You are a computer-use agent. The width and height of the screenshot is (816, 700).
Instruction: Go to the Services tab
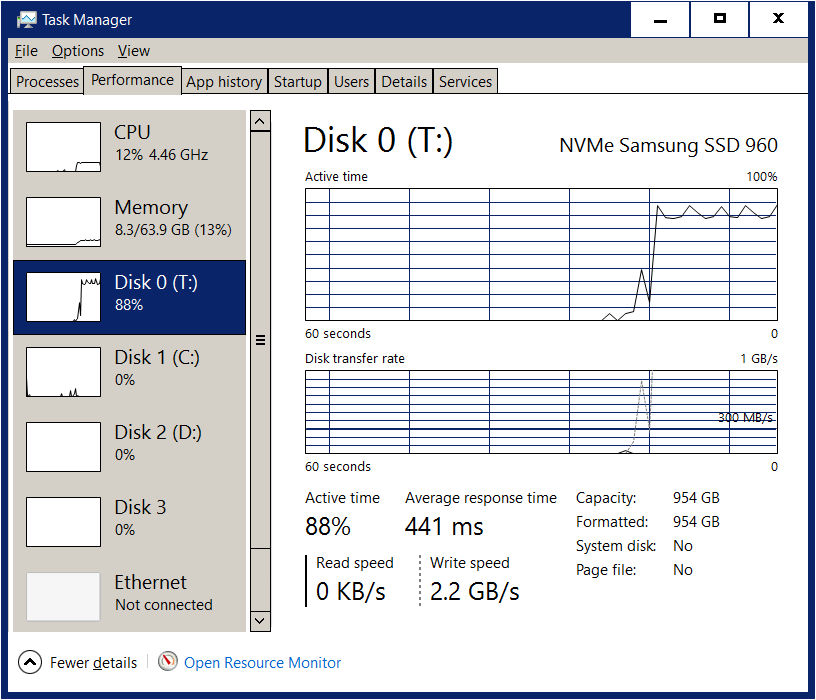click(x=465, y=82)
